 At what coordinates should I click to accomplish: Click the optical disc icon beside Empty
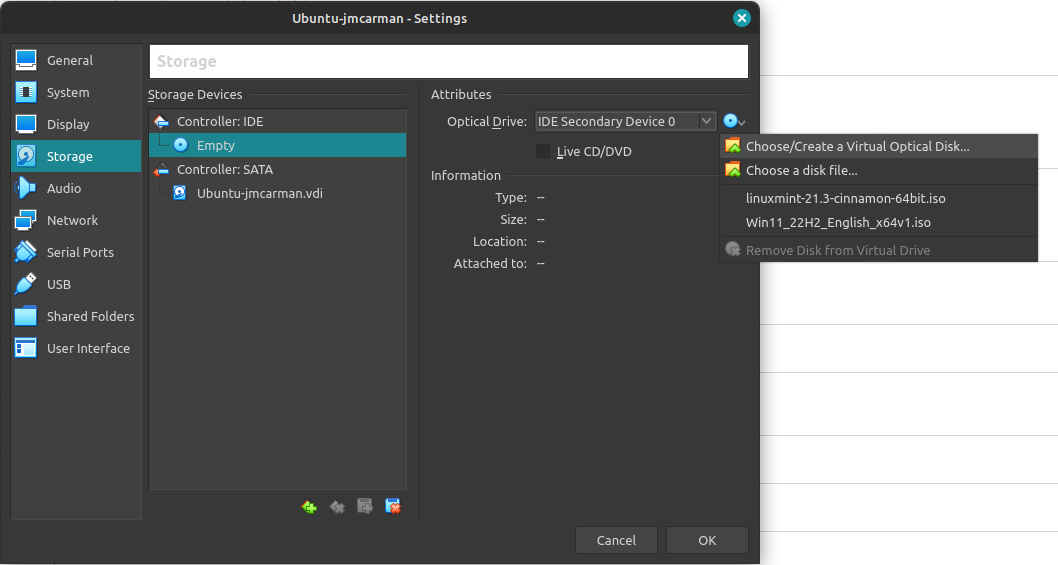click(180, 145)
